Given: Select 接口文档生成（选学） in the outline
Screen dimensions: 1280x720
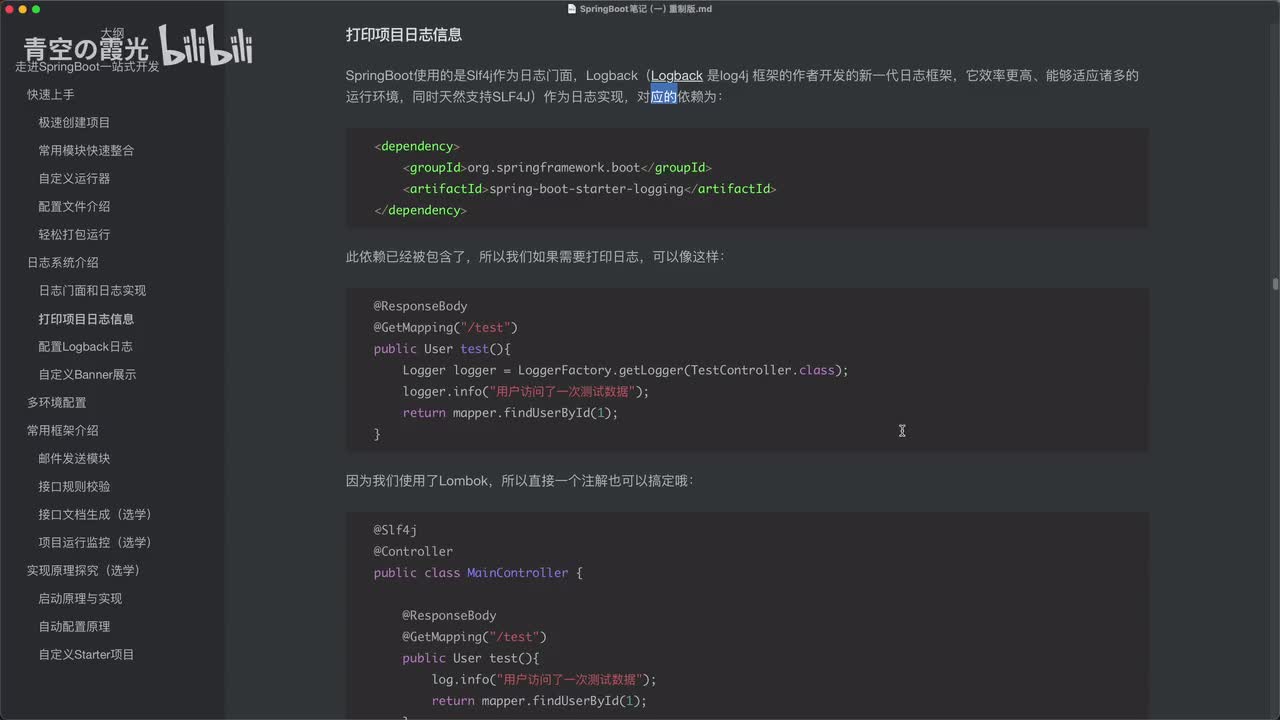Looking at the screenshot, I should coord(95,514).
